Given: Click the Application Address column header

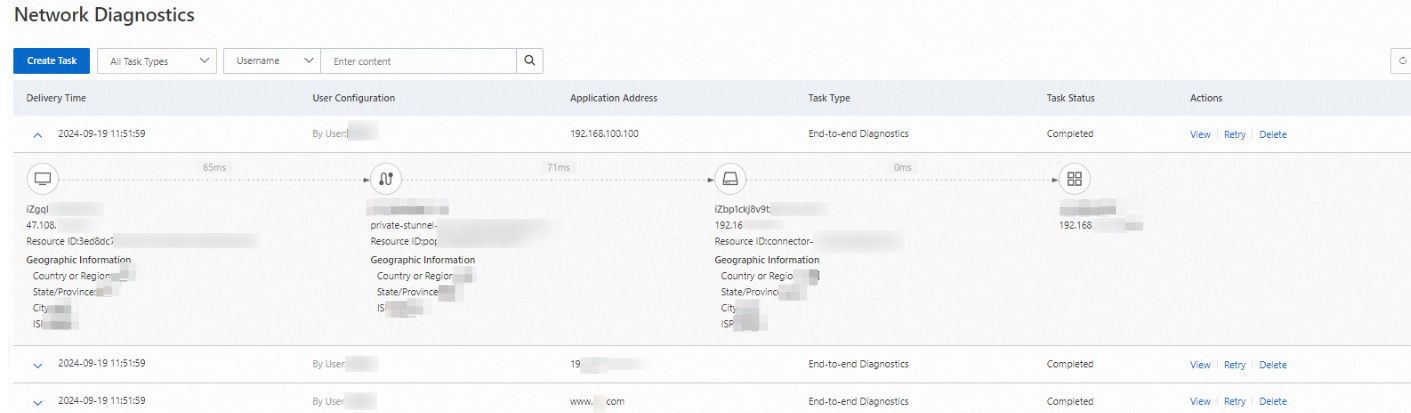Looking at the screenshot, I should (x=613, y=98).
